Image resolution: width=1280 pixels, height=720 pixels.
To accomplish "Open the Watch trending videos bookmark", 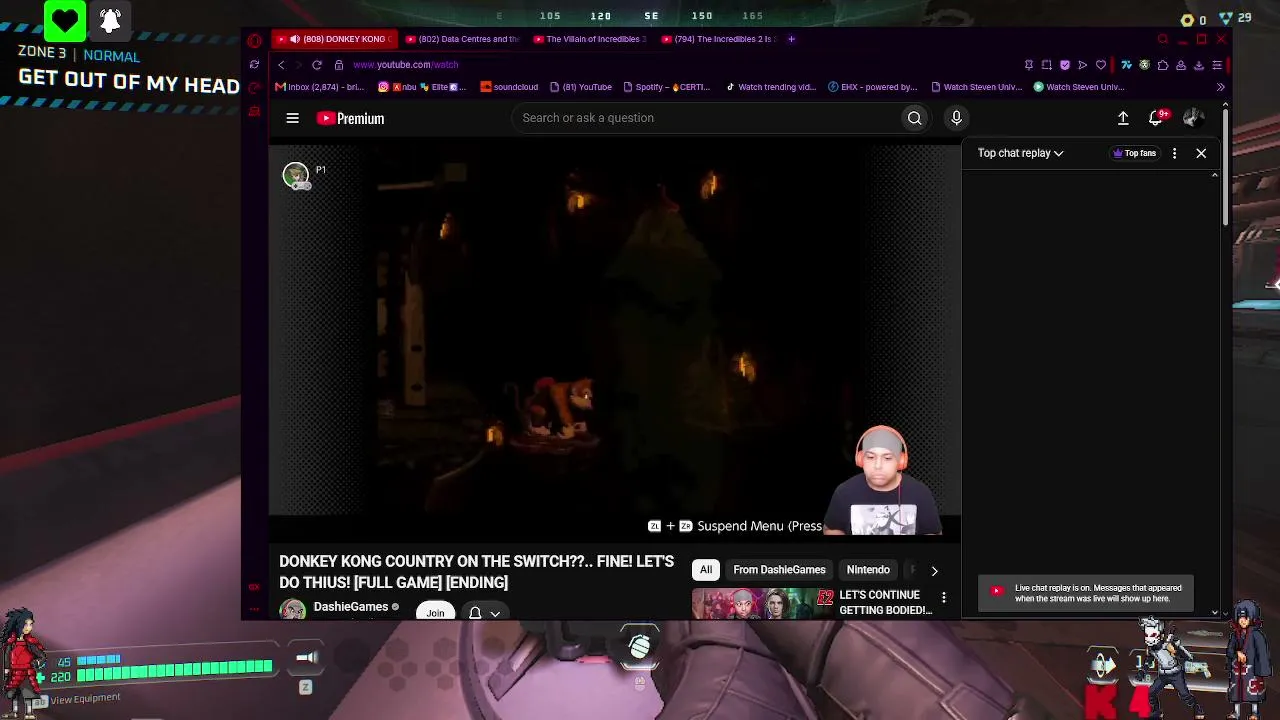I will 771,87.
